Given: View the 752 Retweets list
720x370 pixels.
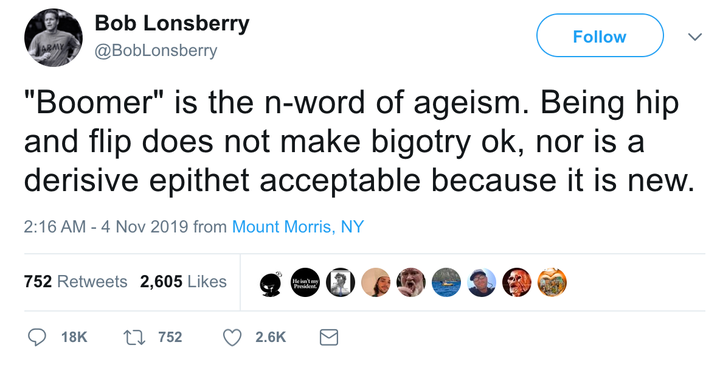Looking at the screenshot, I should 76,281.
